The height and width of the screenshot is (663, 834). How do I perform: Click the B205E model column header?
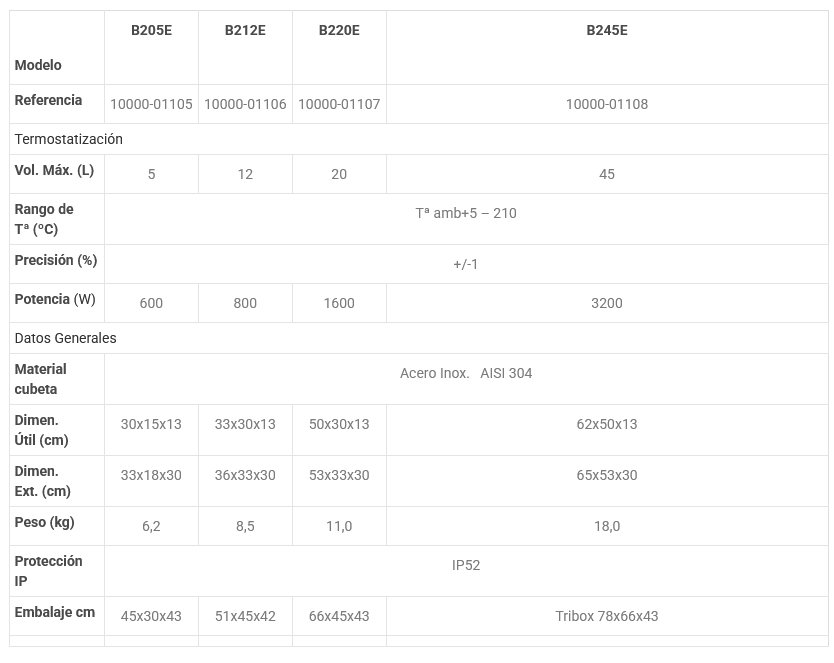click(151, 30)
